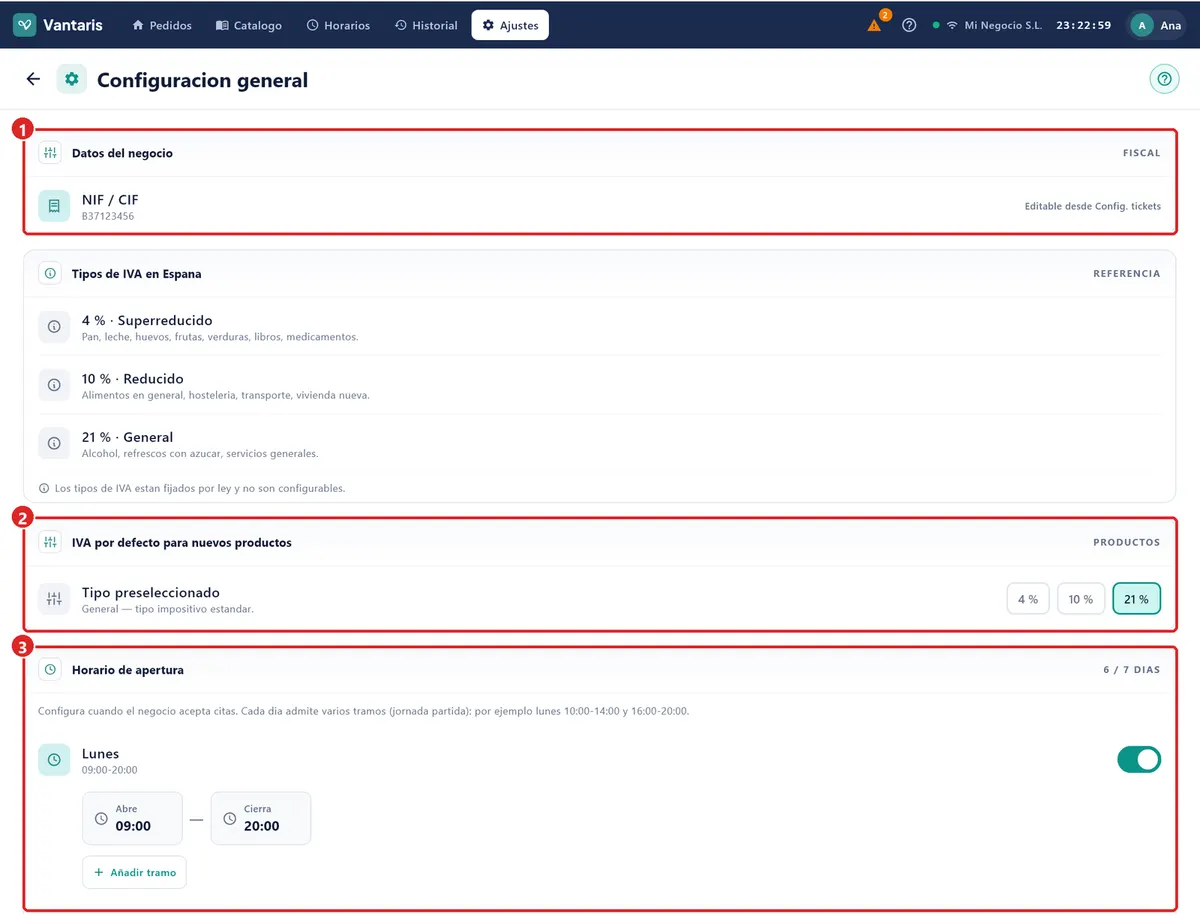Click the teal gear icon beside page title

click(72, 79)
